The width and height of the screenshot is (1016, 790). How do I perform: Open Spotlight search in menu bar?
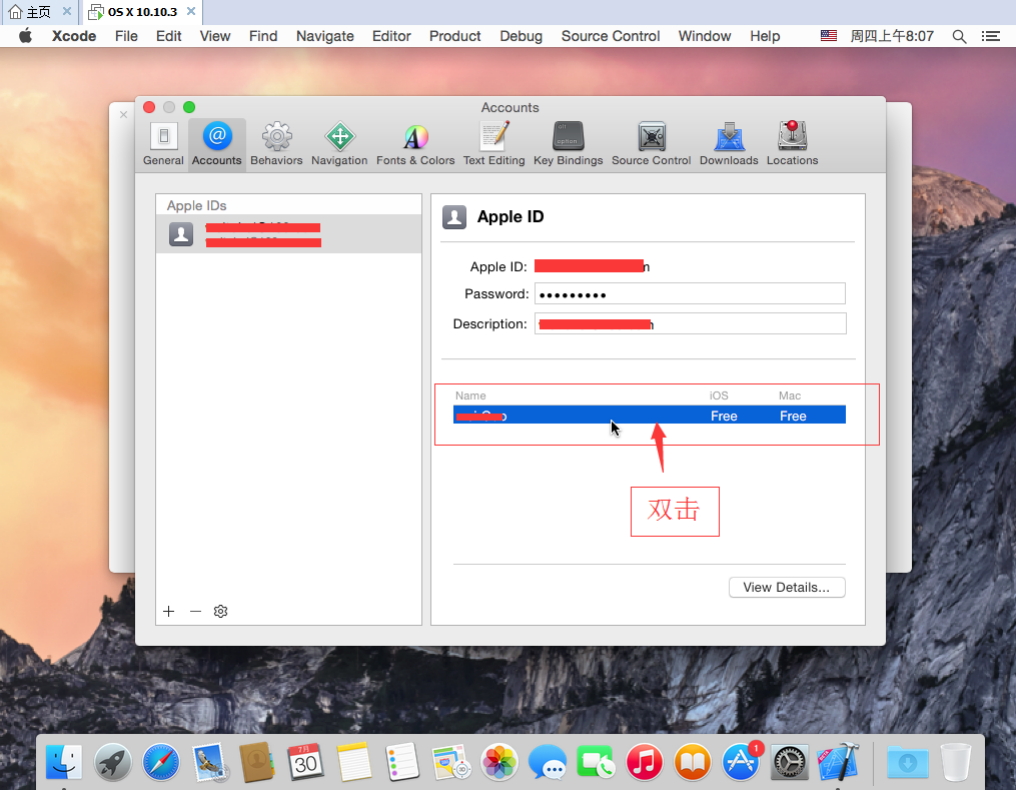pyautogui.click(x=959, y=36)
